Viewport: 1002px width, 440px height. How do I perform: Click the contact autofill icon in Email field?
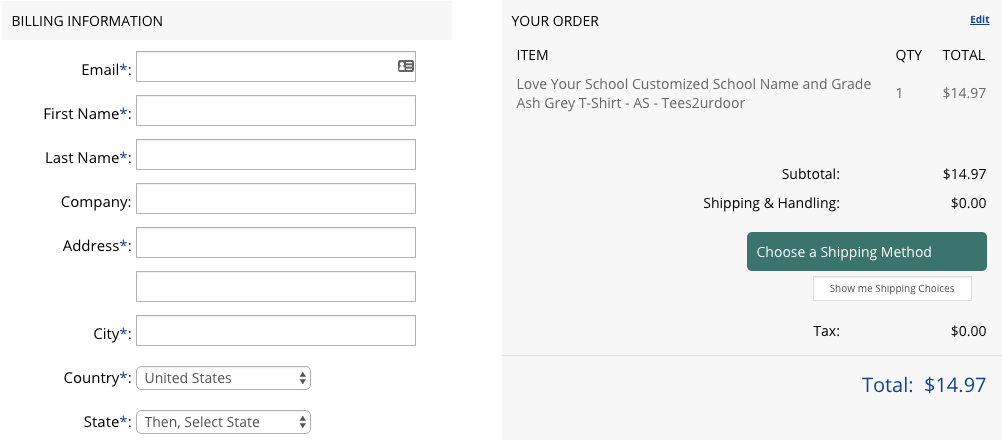click(x=406, y=66)
